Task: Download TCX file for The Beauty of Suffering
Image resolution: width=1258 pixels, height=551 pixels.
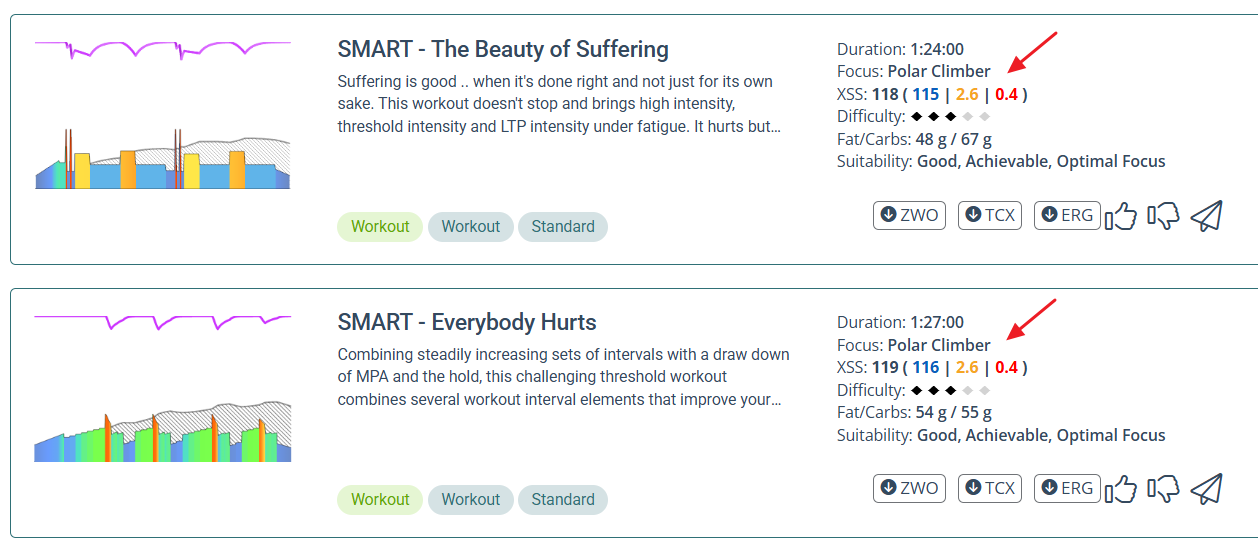Action: 989,215
